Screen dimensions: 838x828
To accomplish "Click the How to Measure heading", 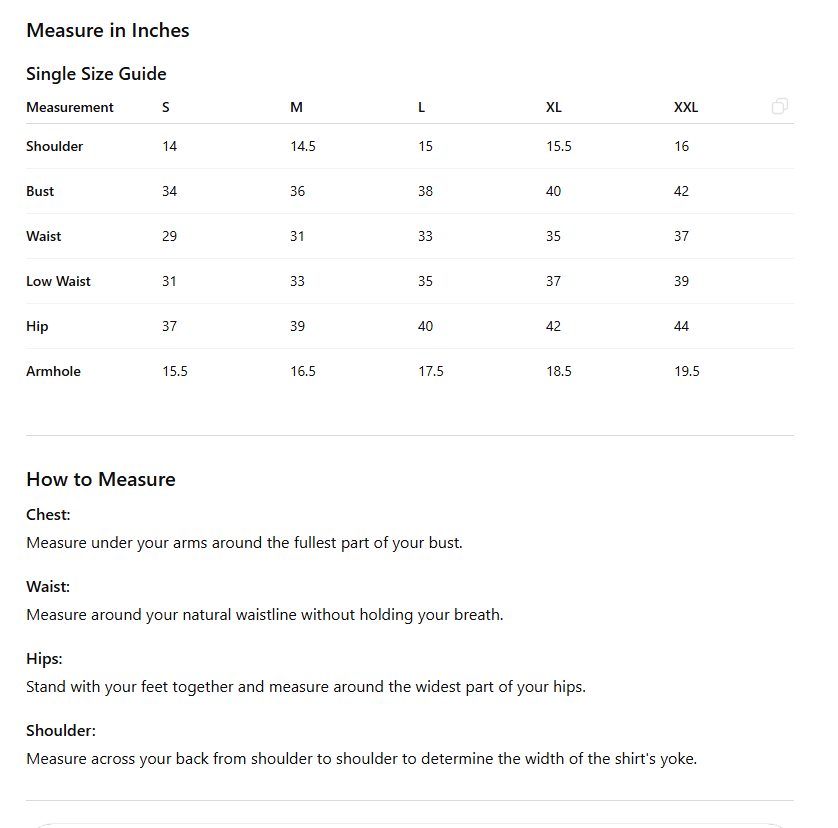I will (101, 479).
